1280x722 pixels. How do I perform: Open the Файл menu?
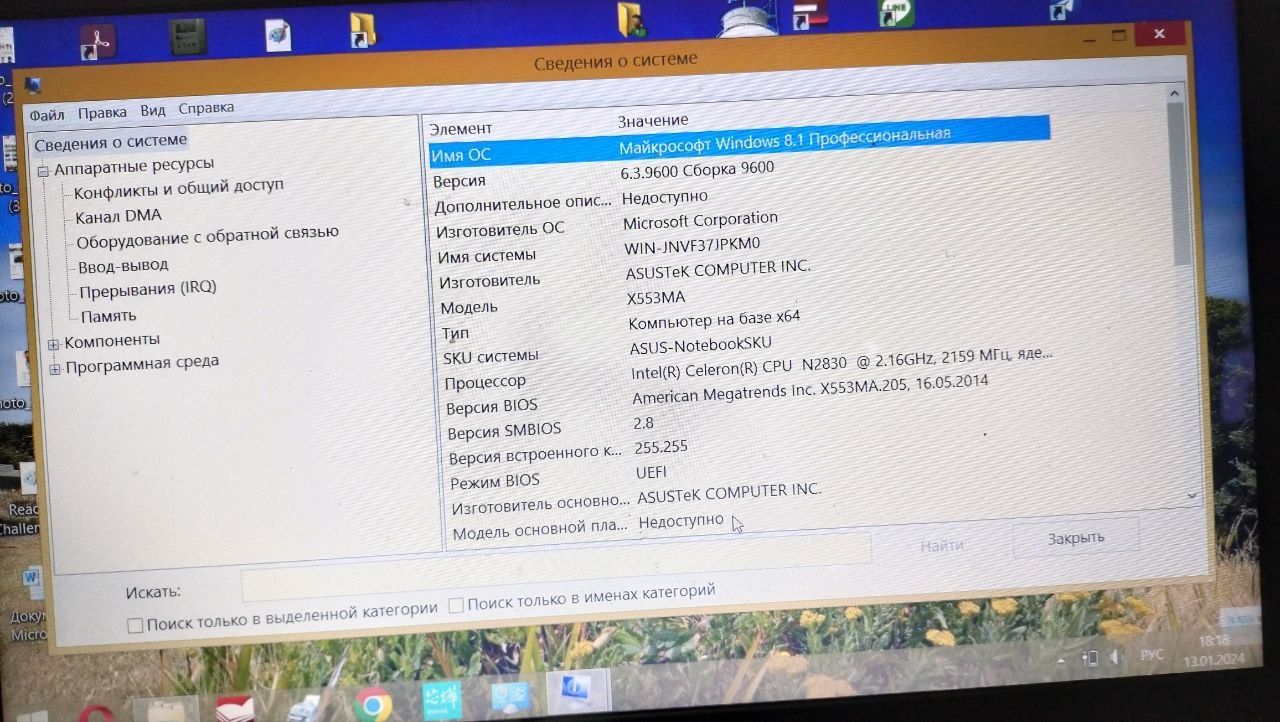46,115
